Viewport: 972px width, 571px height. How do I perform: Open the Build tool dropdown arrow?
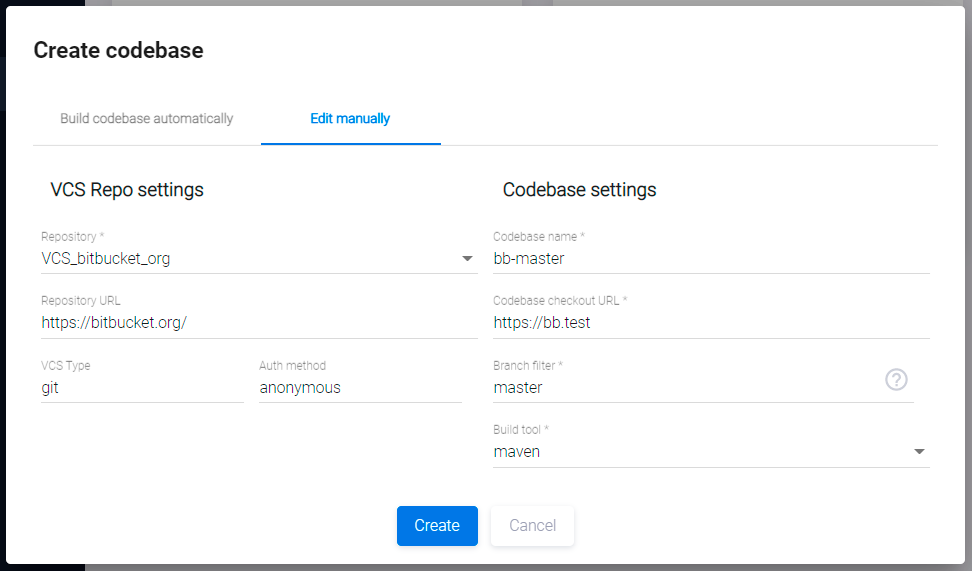click(919, 452)
